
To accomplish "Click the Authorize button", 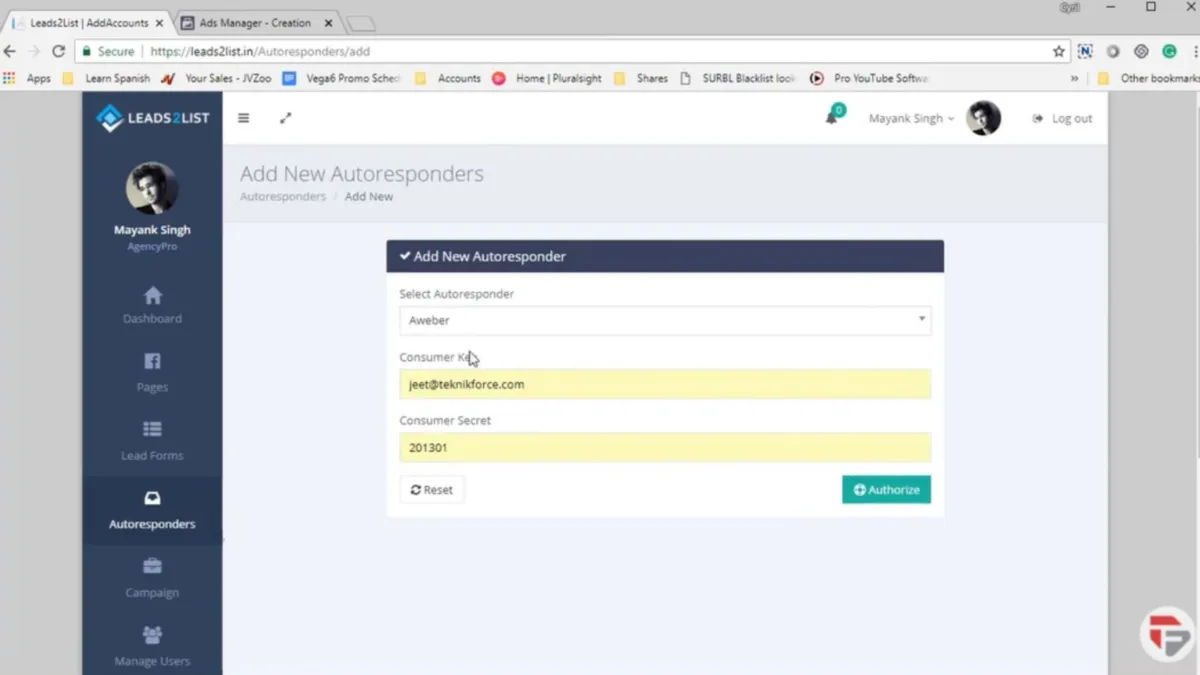I will [x=886, y=489].
